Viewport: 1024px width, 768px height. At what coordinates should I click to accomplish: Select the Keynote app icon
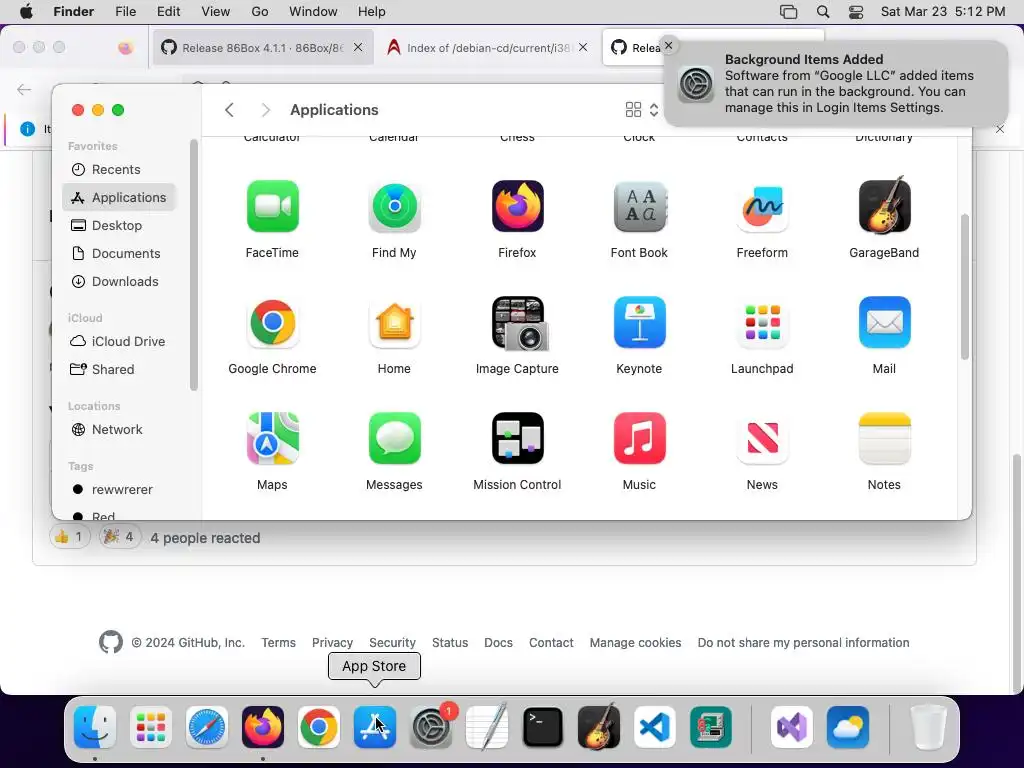(639, 323)
